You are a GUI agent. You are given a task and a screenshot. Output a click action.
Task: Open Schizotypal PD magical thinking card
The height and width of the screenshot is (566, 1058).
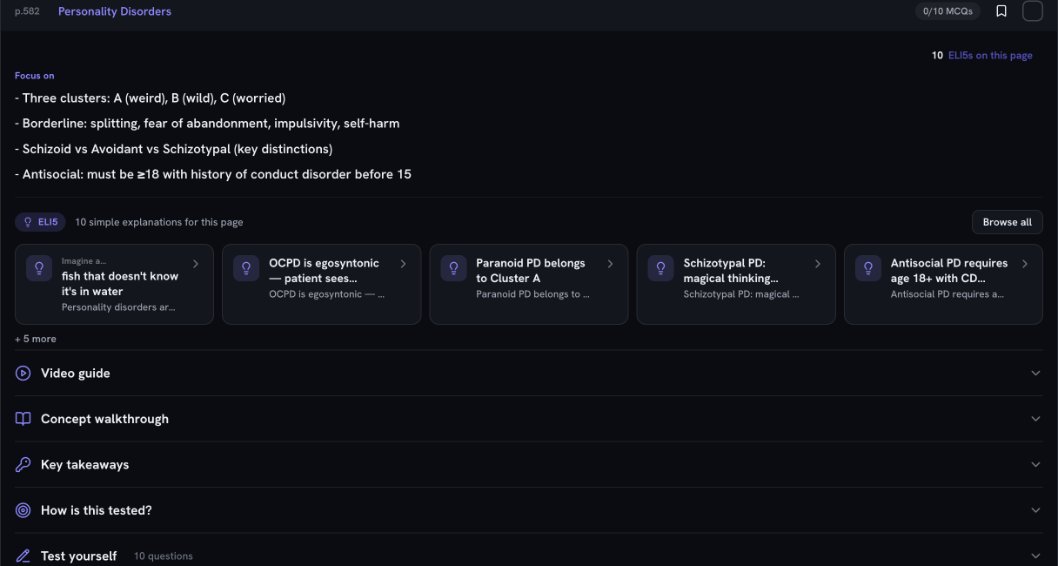(736, 284)
